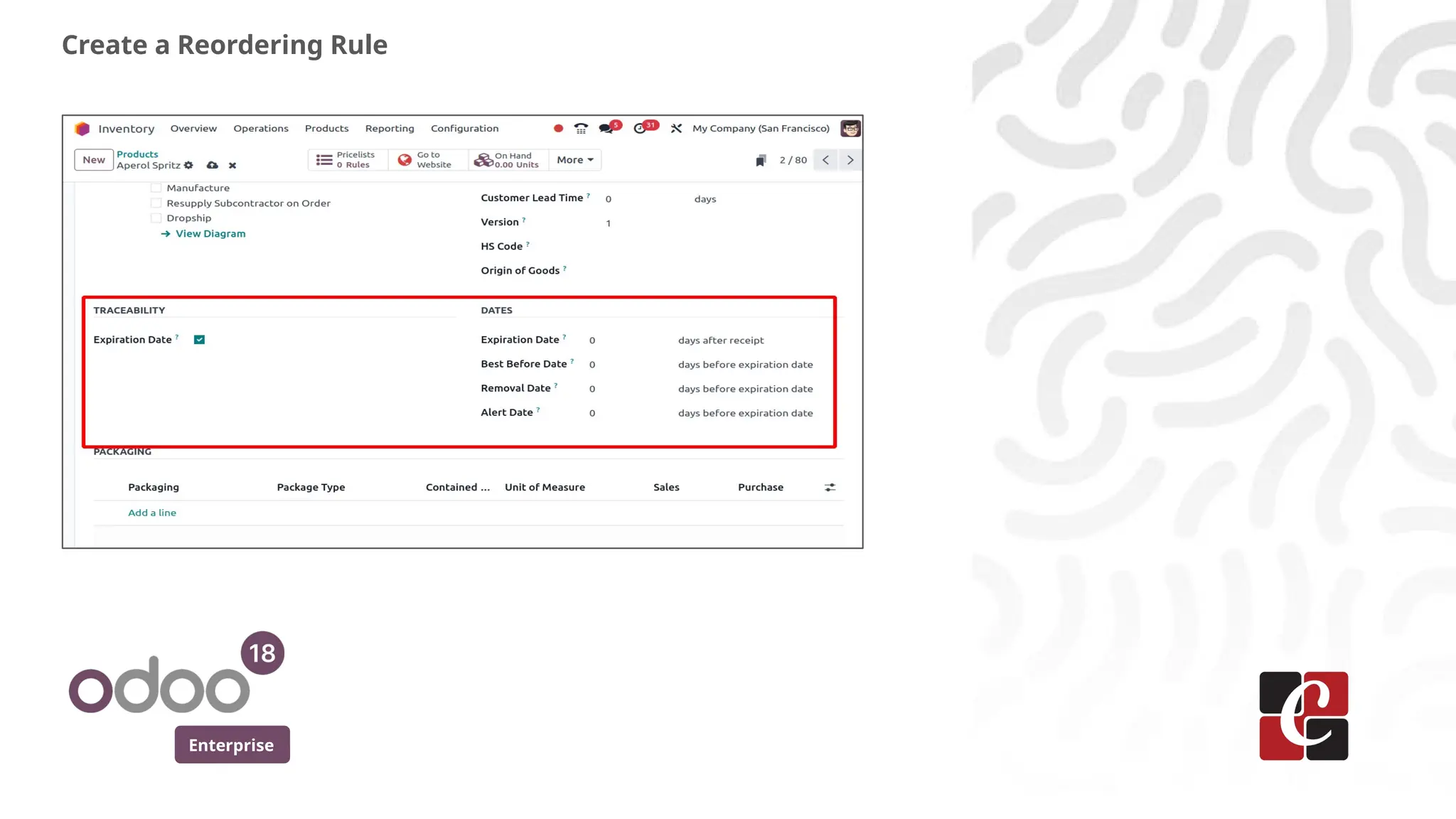Click the 2 / 80 pager counter
This screenshot has width=1456, height=819.
pyautogui.click(x=793, y=160)
